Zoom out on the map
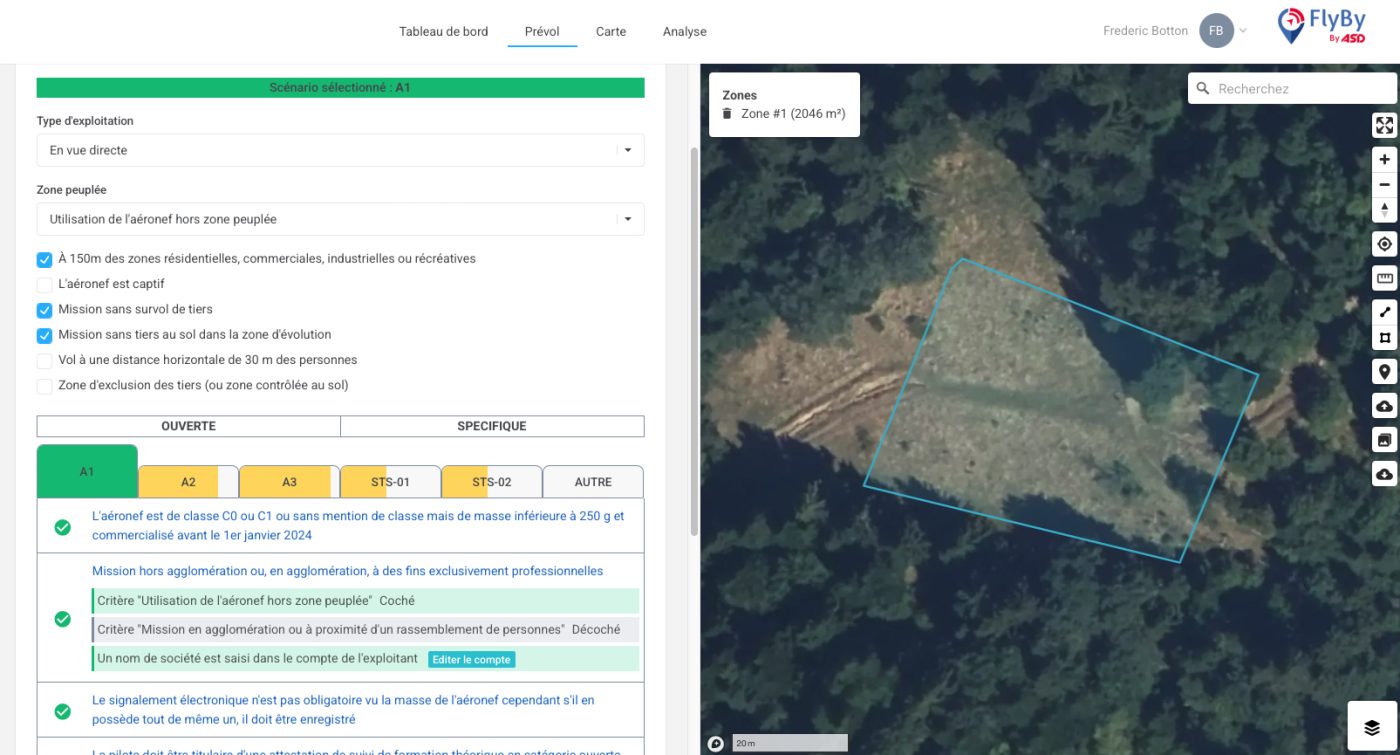 1384,185
